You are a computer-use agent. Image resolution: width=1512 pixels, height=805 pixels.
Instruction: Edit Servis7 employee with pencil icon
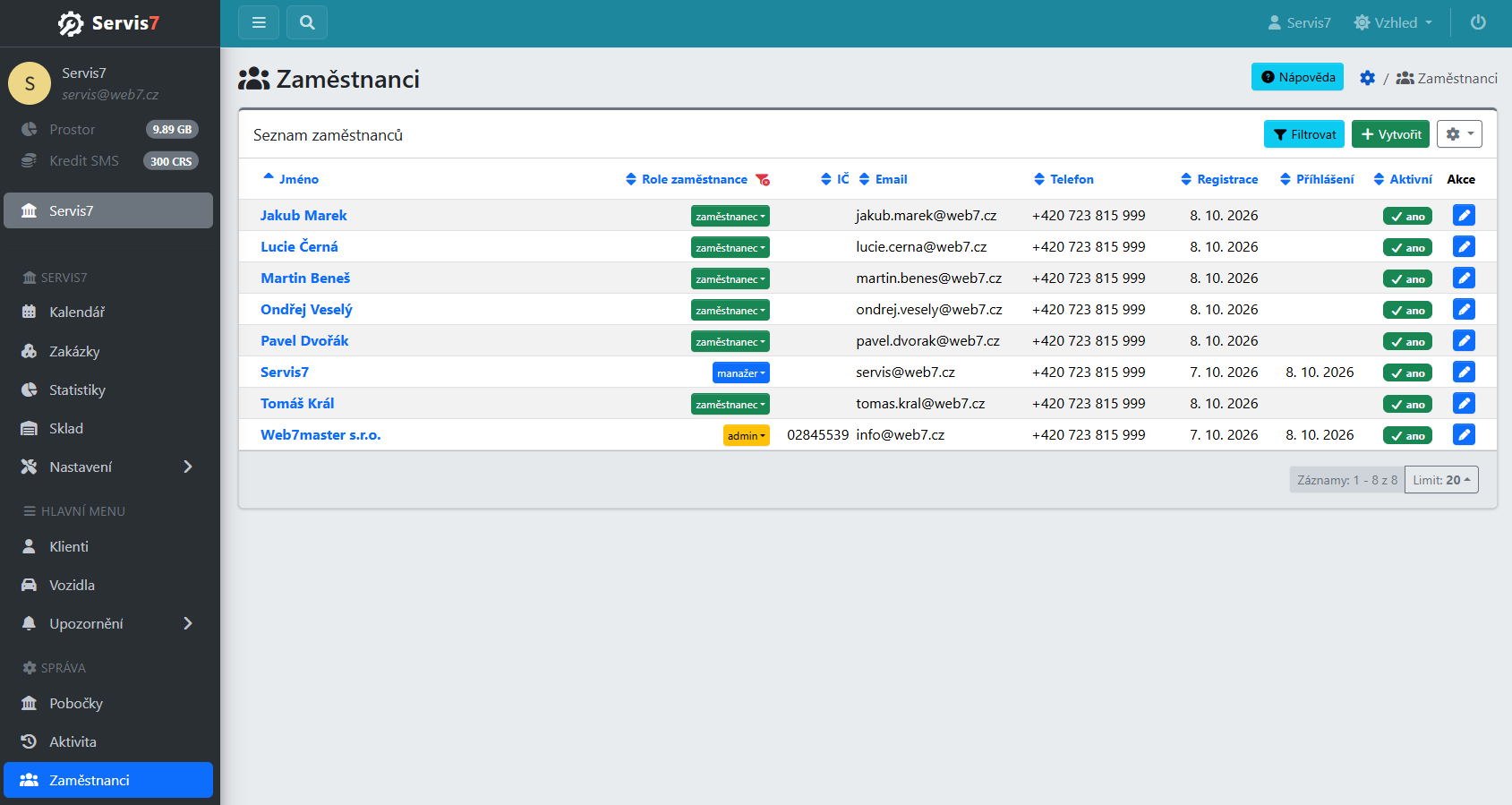point(1464,372)
